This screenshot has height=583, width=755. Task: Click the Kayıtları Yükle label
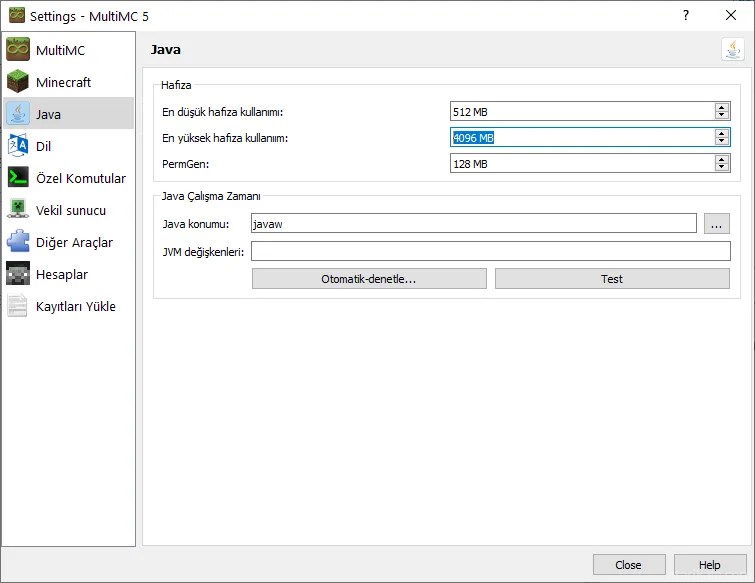[x=76, y=306]
